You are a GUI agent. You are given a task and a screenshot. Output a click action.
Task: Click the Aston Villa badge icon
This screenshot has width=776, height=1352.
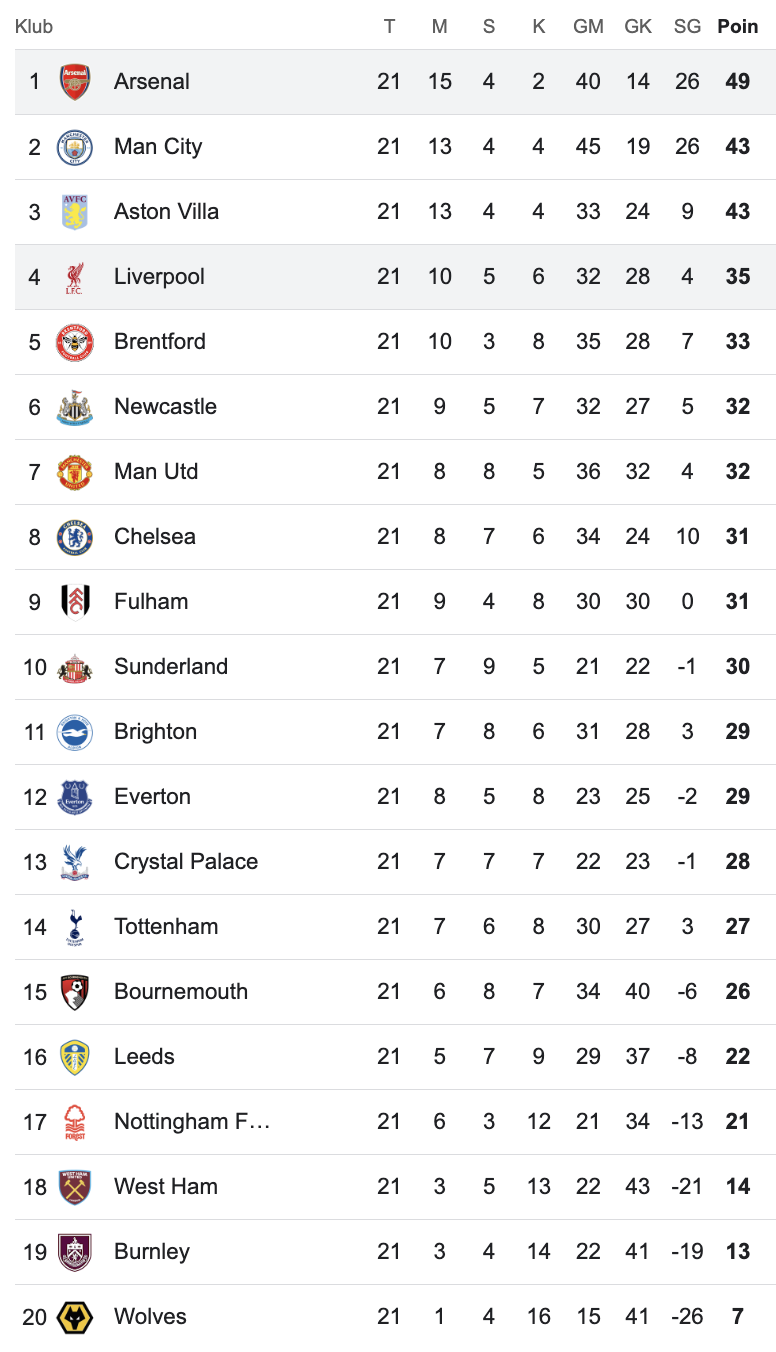pos(75,212)
